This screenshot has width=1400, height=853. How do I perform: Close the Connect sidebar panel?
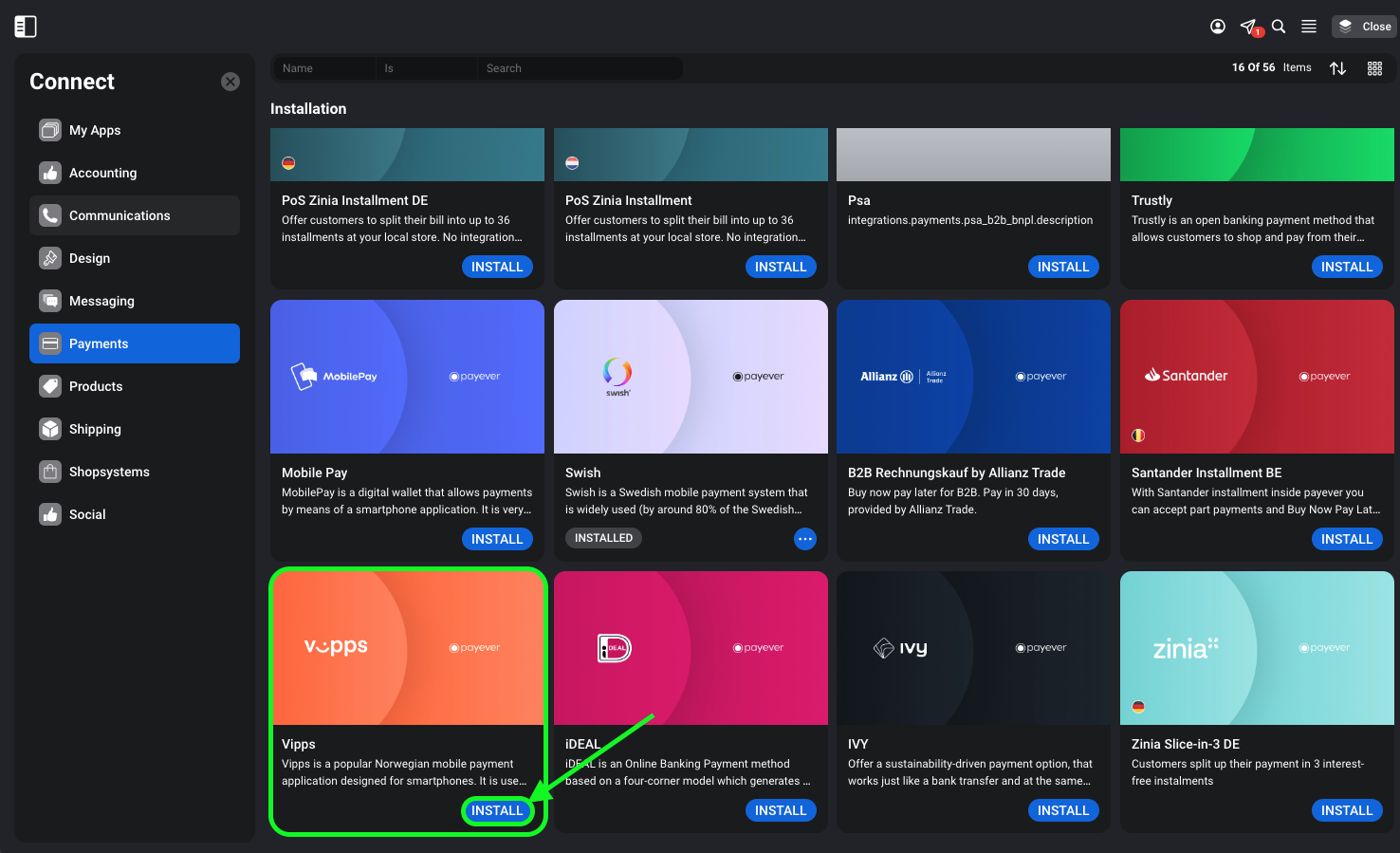point(230,82)
